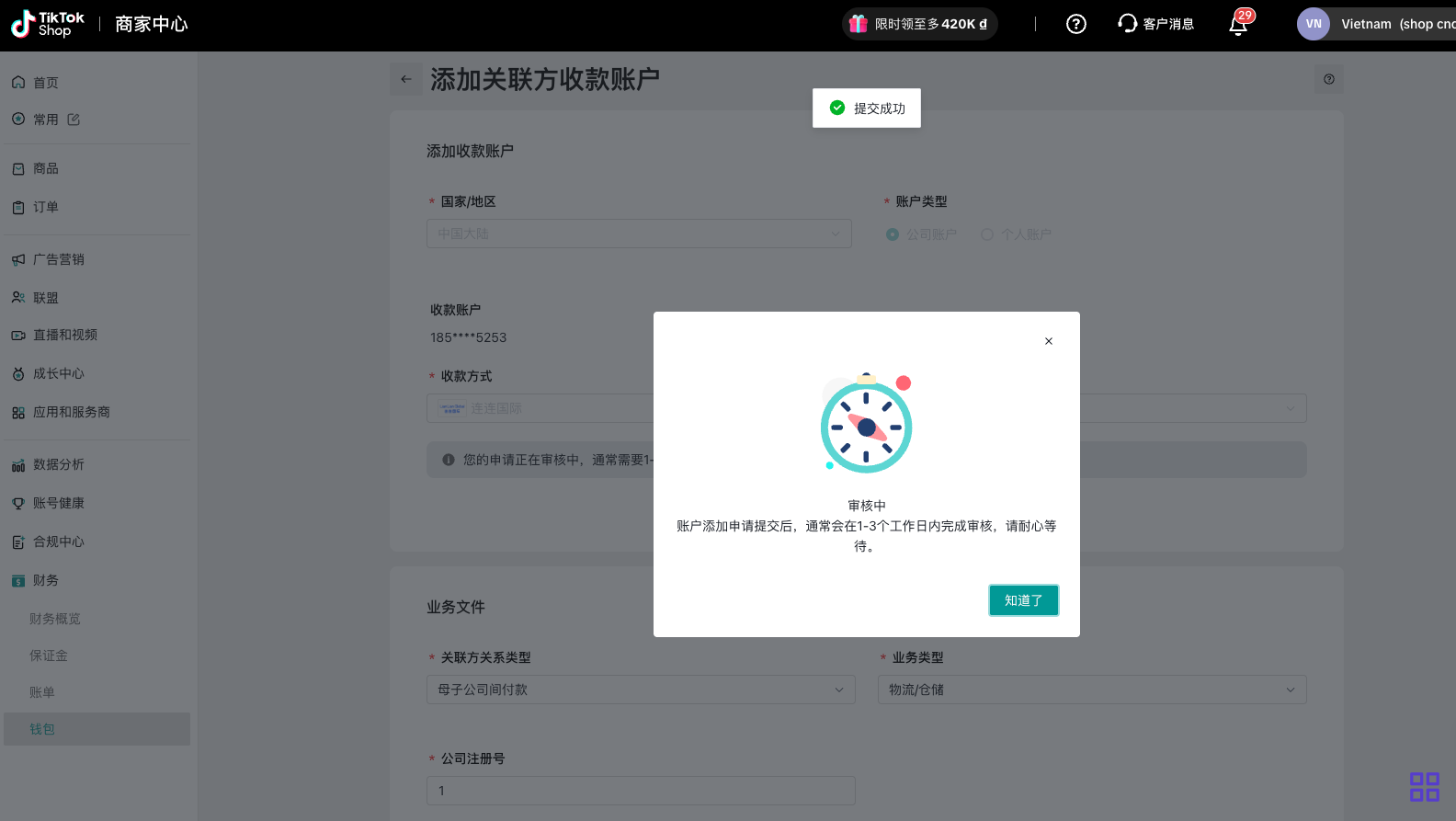Open 客户消息 headset icon

click(1128, 24)
